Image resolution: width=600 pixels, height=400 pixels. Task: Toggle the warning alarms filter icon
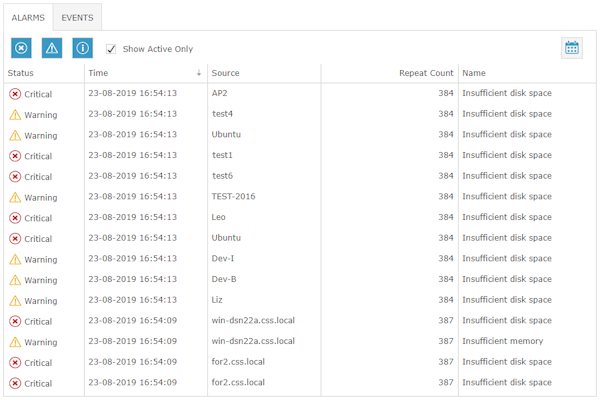(x=52, y=48)
